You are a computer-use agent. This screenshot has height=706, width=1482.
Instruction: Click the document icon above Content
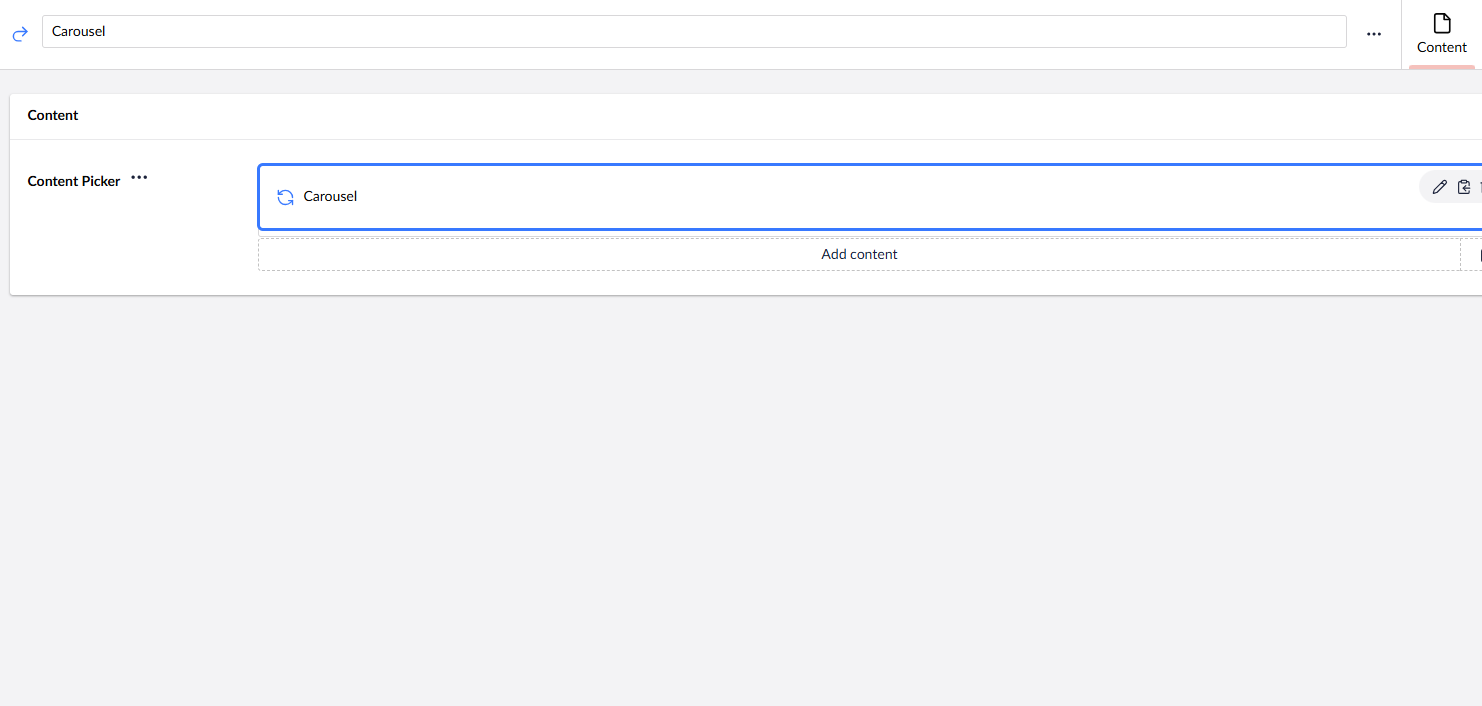tap(1441, 23)
